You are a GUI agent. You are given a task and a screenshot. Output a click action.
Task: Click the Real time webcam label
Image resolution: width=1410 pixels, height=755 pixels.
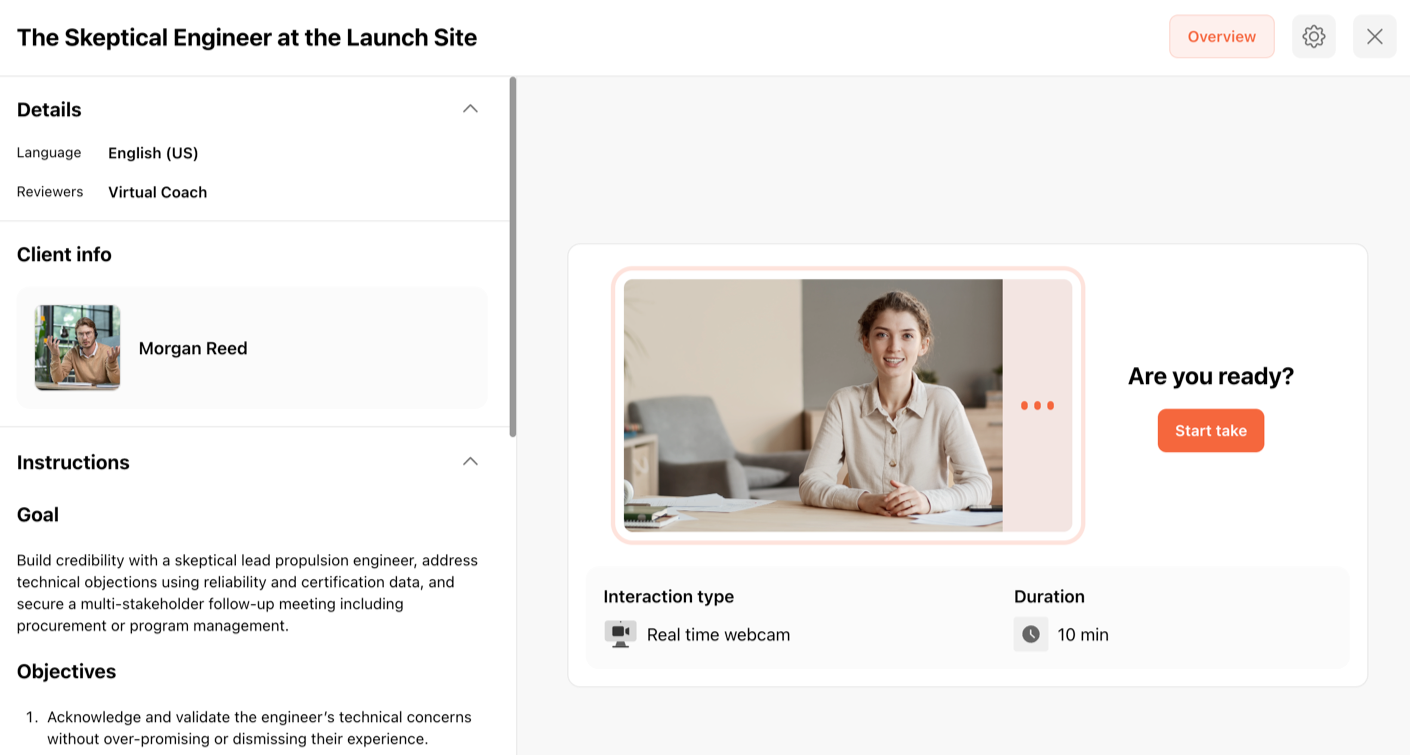[x=718, y=635]
